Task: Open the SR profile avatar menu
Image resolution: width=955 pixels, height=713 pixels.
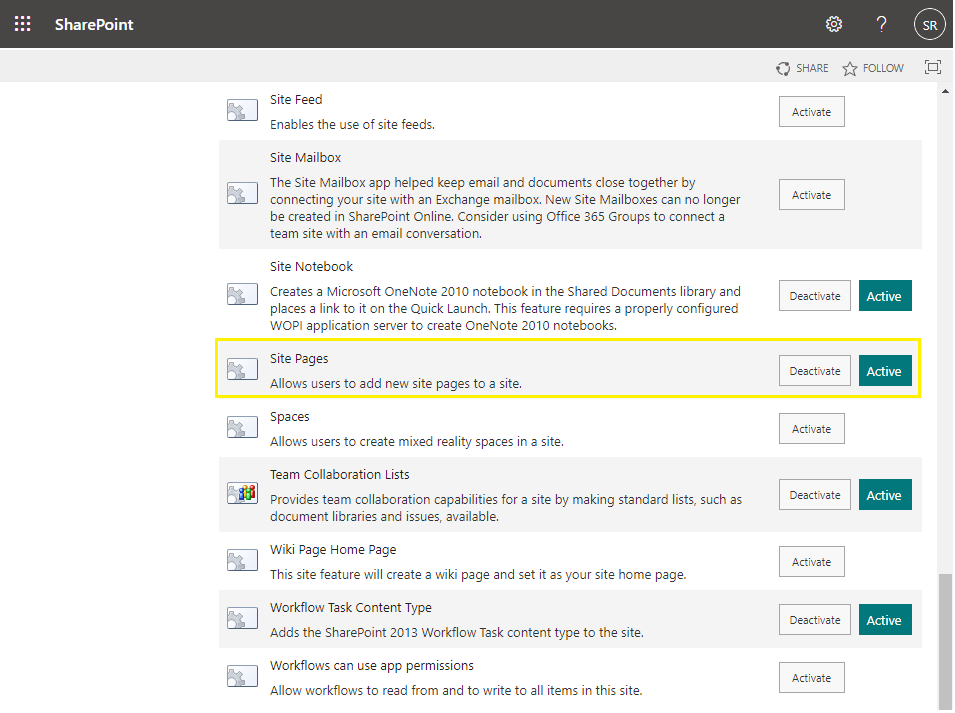Action: 929,23
